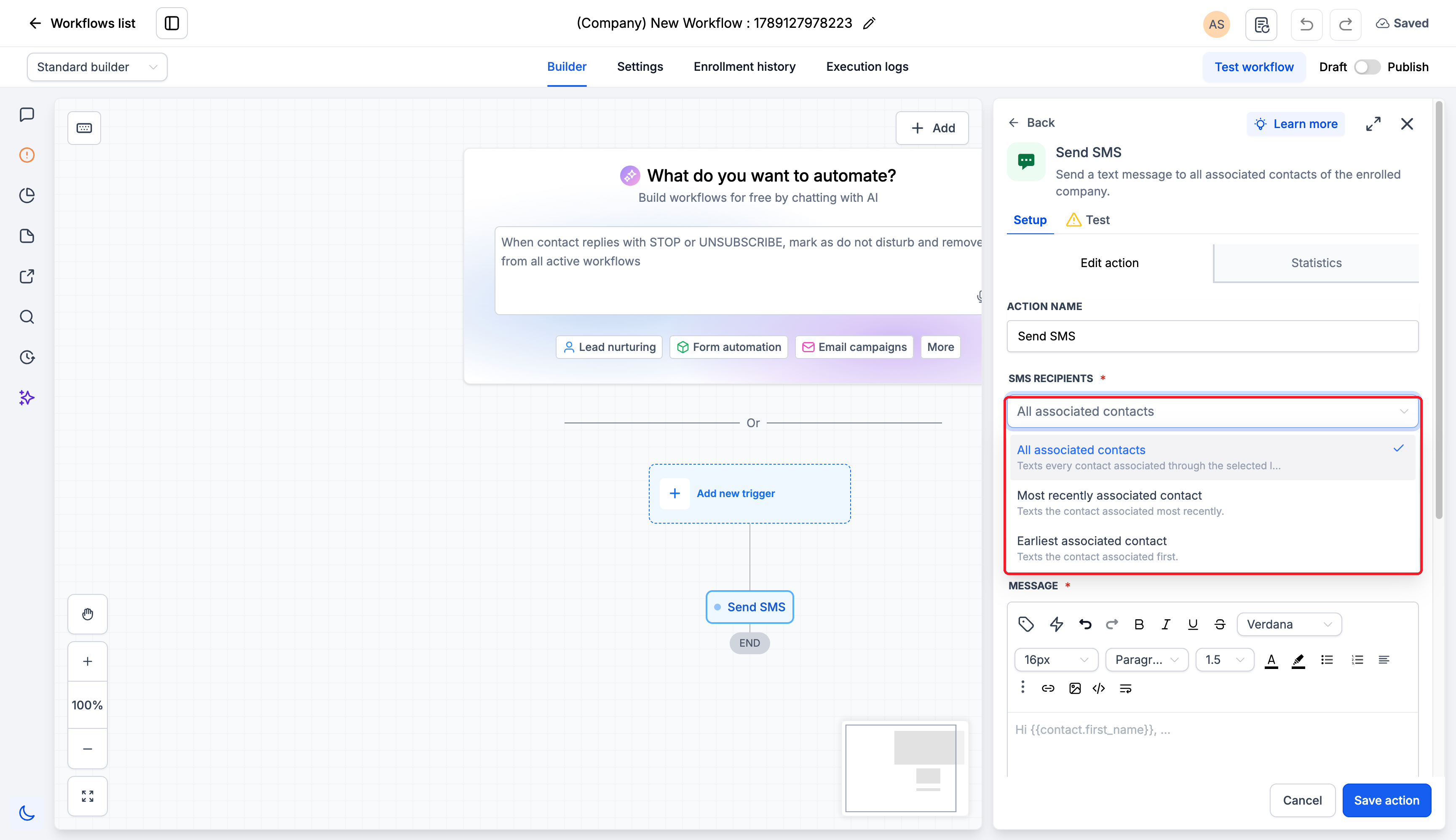Viewport: 1456px width, 840px height.
Task: Open the 1.5 line height dropdown
Action: [1225, 659]
